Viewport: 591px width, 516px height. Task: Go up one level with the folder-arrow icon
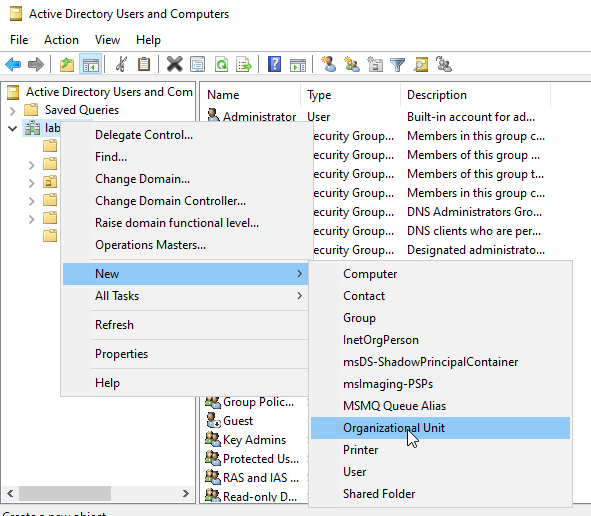tap(67, 64)
